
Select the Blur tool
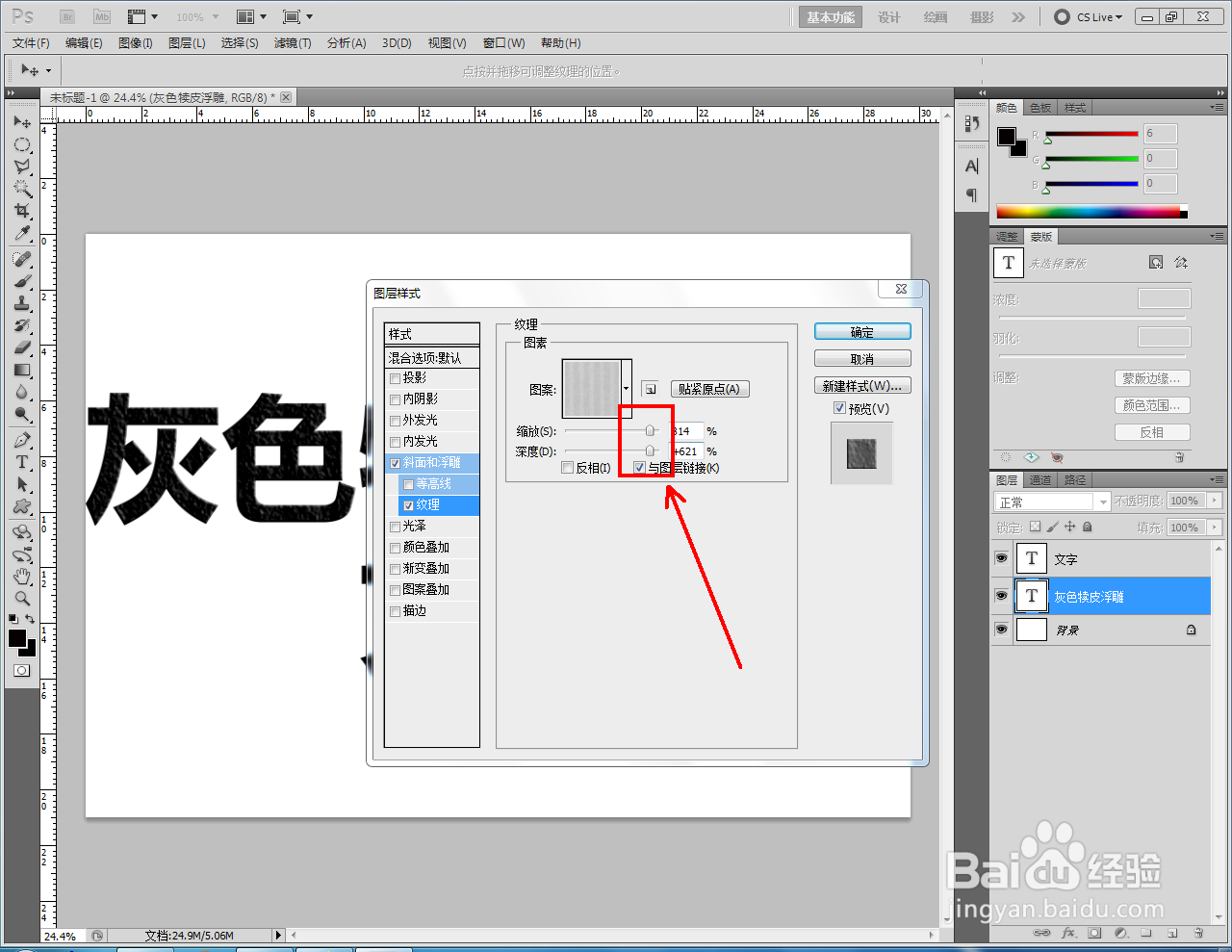tap(22, 392)
